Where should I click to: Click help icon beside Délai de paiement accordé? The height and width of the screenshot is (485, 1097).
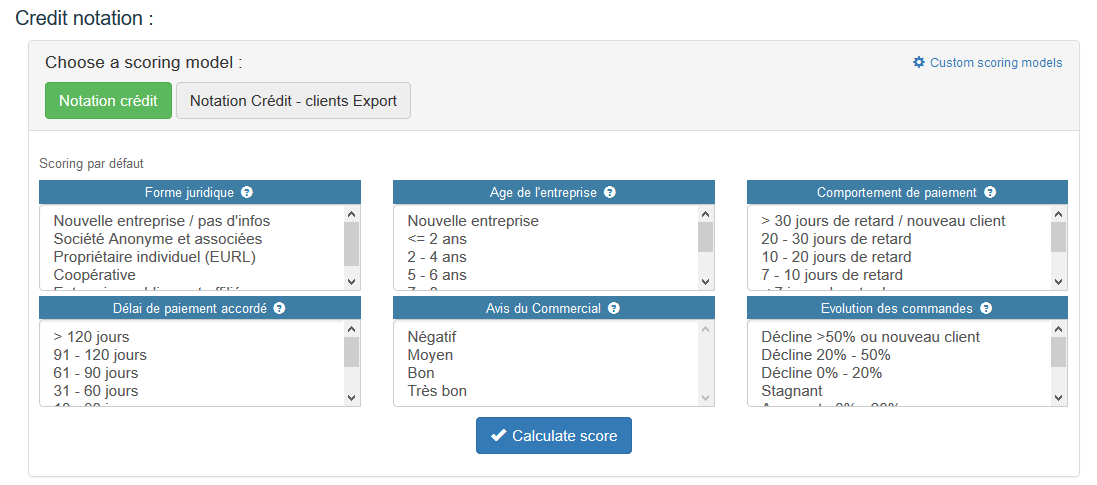click(x=280, y=309)
